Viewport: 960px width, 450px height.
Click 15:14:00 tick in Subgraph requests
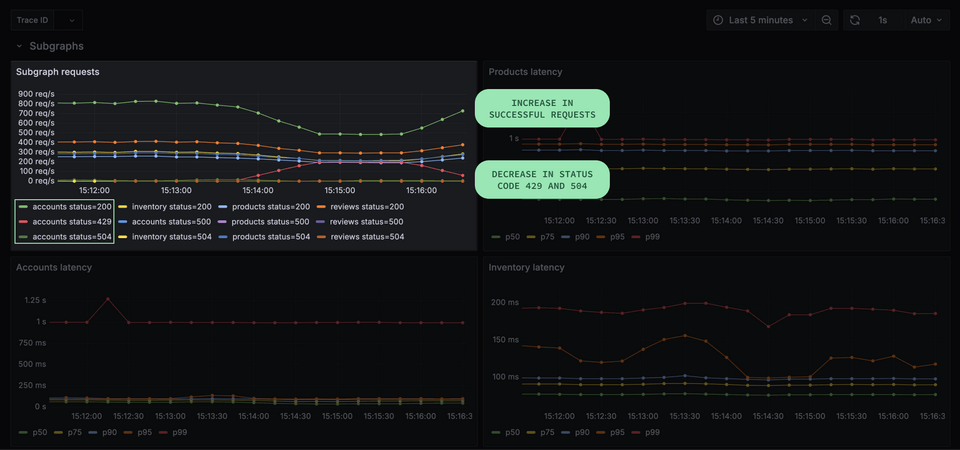tap(257, 190)
